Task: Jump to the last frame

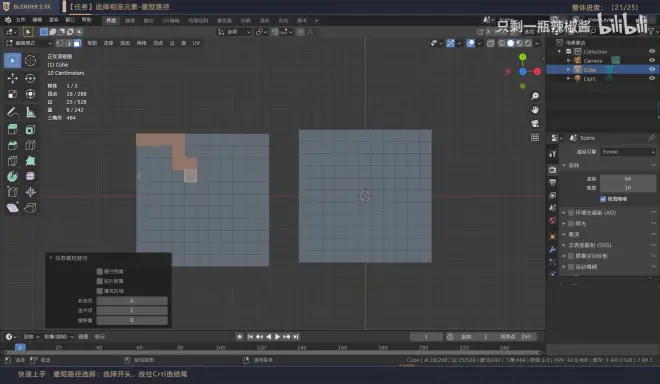Action: [x=296, y=336]
